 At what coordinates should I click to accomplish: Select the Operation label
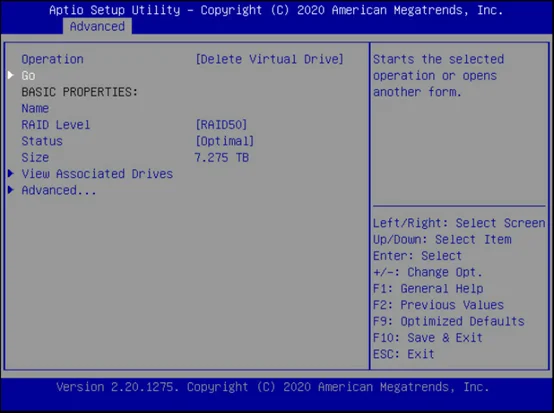pyautogui.click(x=53, y=59)
